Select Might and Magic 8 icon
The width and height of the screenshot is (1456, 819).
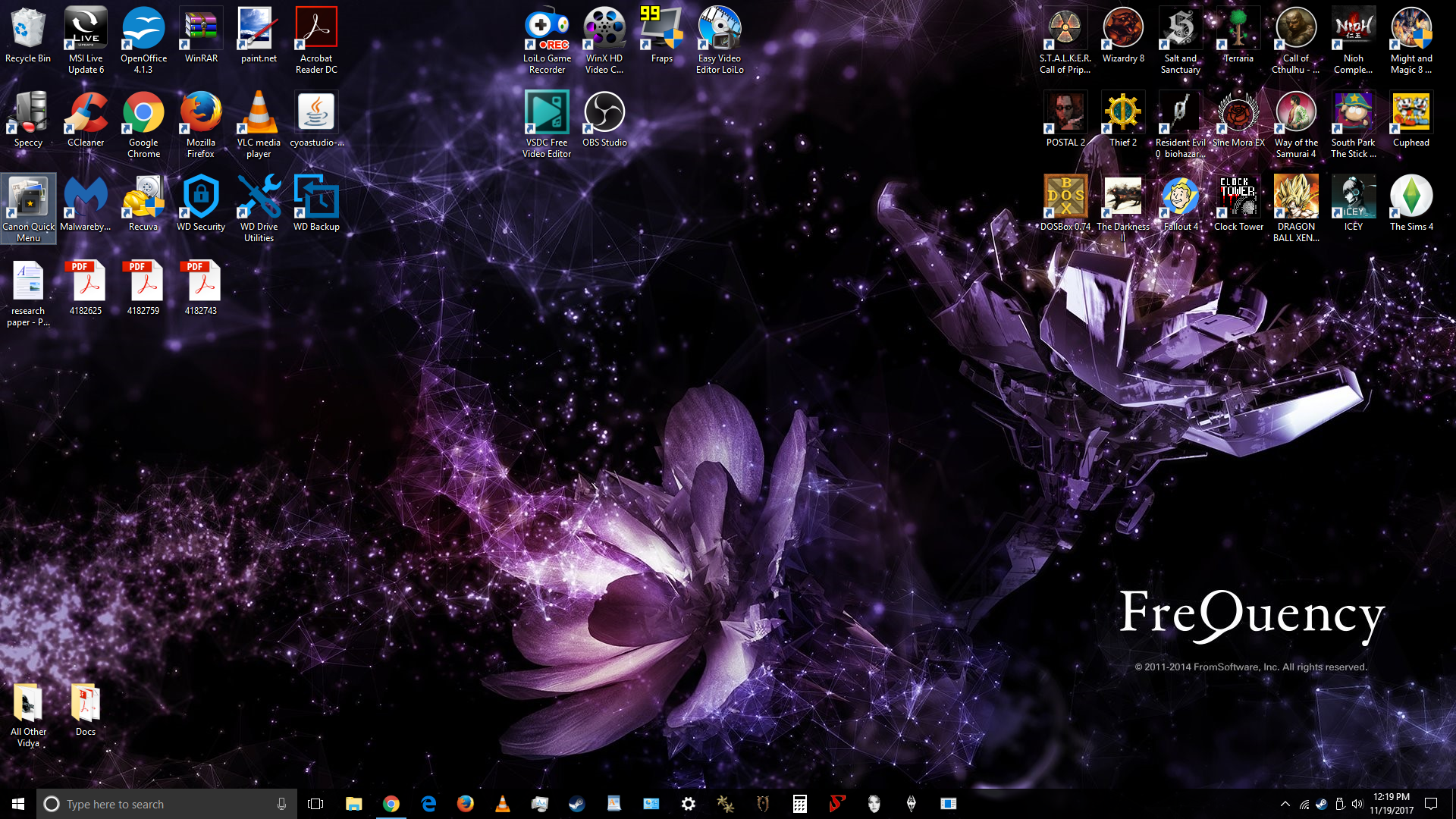(x=1411, y=41)
